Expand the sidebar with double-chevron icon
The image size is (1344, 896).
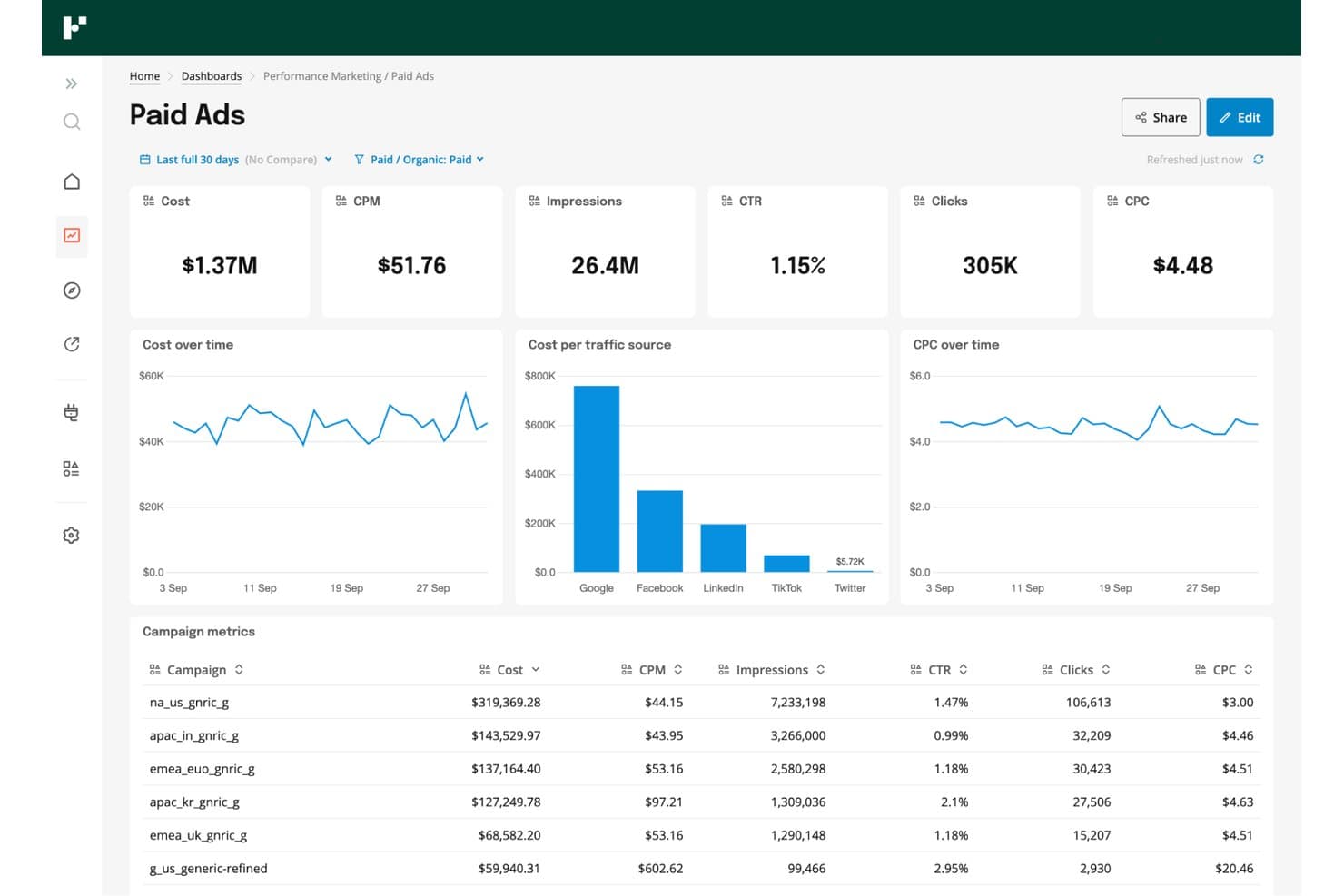72,84
